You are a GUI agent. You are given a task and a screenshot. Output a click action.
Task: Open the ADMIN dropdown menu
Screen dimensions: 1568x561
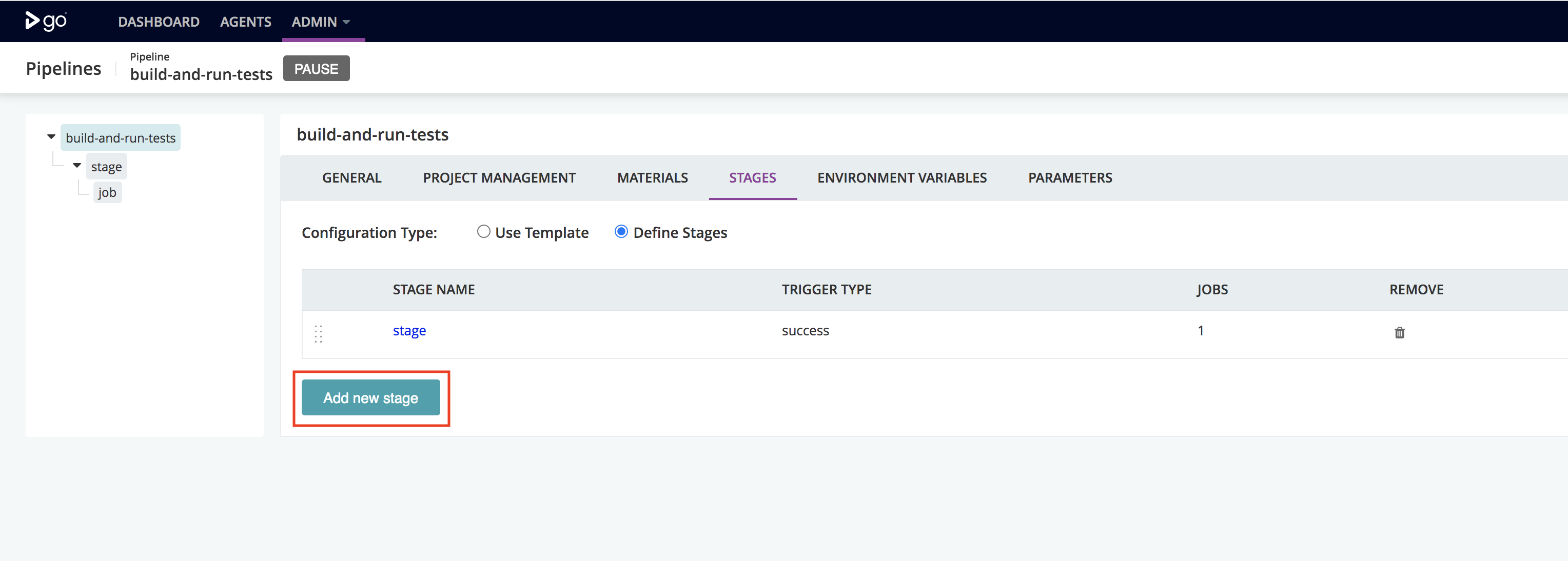point(321,22)
